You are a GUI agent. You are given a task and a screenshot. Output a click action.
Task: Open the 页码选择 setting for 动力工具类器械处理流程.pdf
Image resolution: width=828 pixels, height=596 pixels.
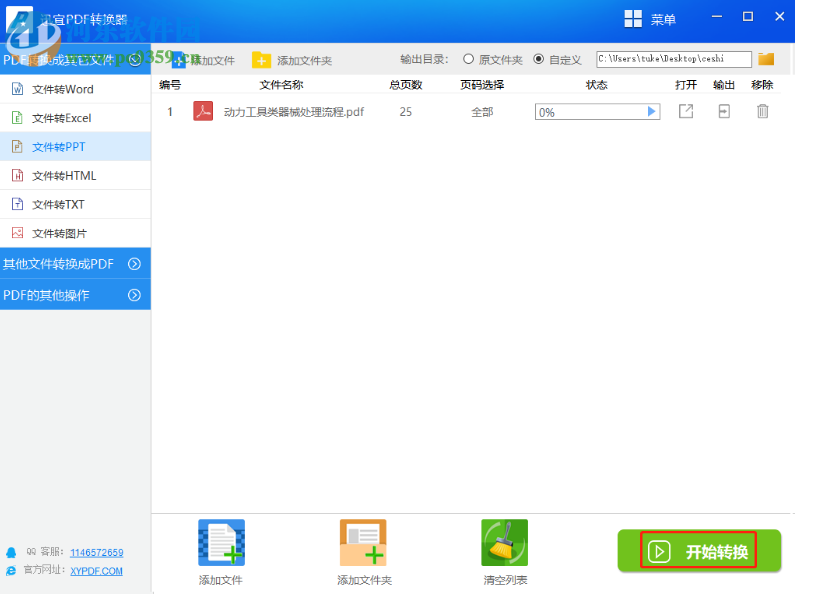(x=482, y=111)
